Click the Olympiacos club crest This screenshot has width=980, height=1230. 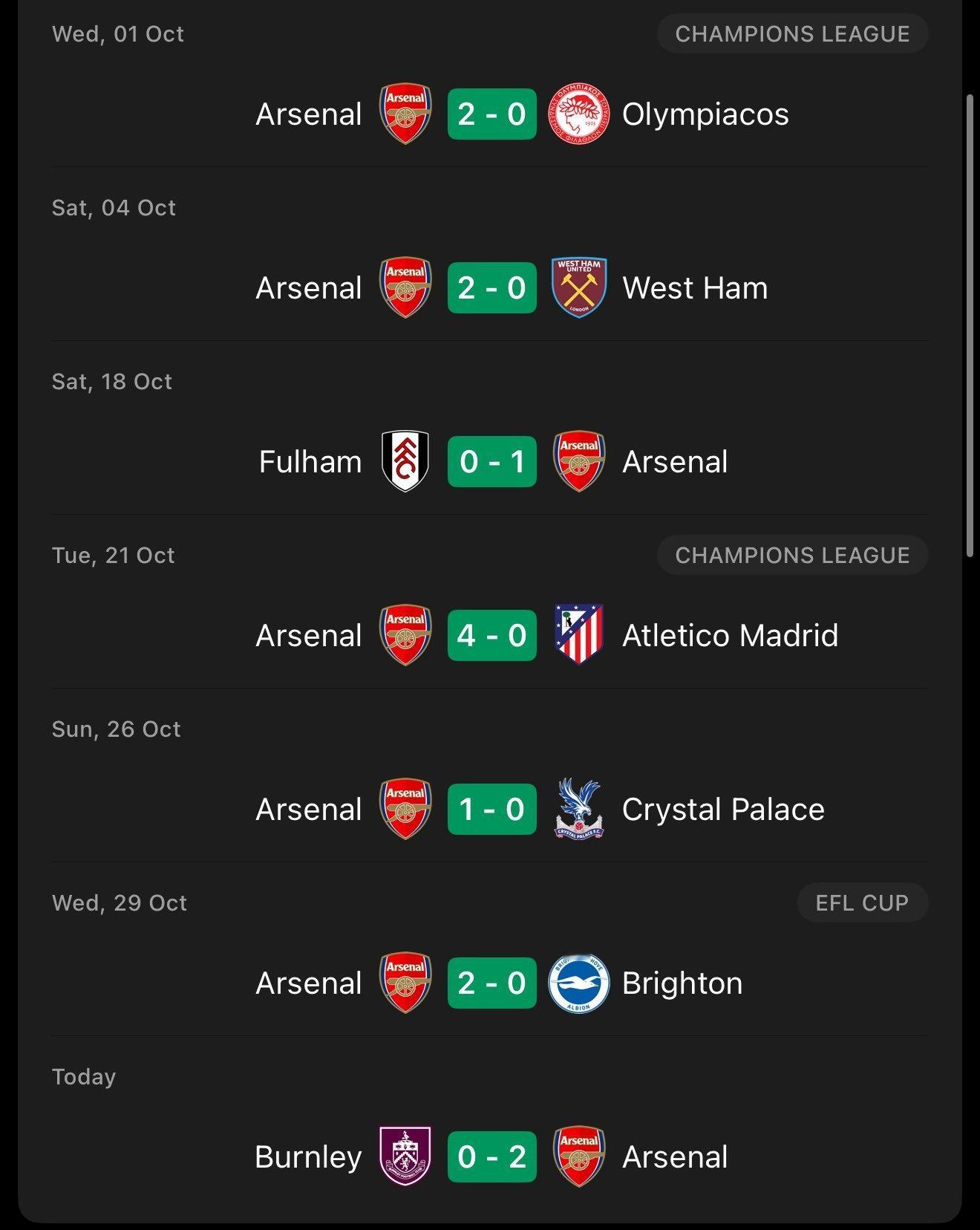pyautogui.click(x=579, y=114)
